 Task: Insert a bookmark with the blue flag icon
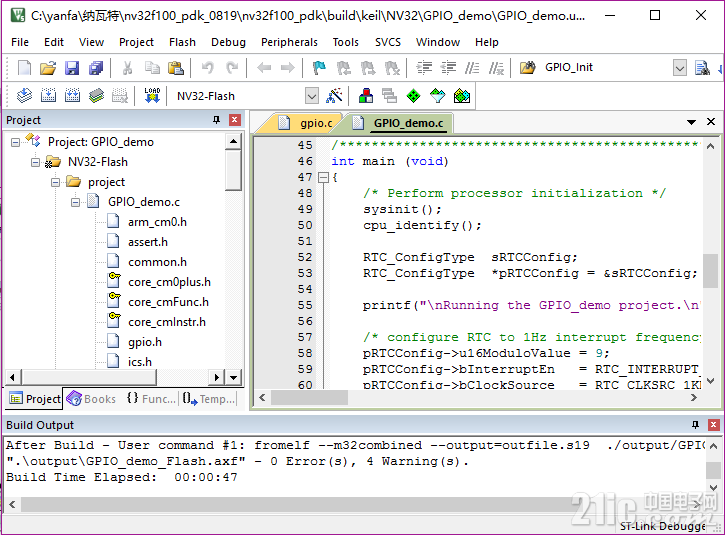coord(319,68)
